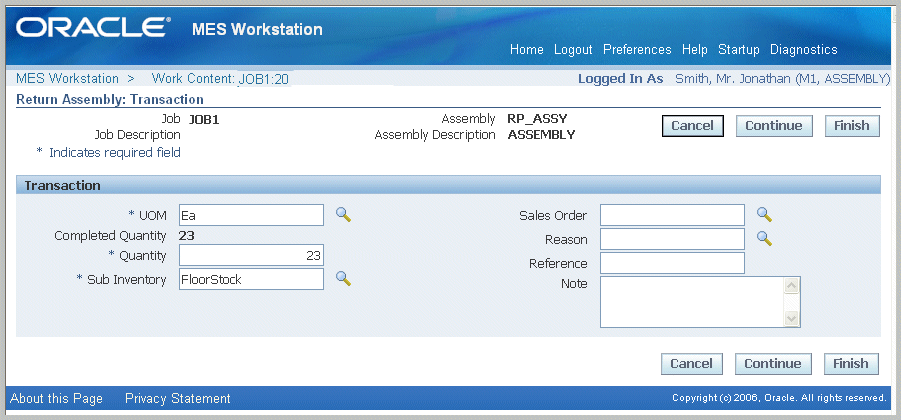
Task: Open Diagnostics in the top navigation
Action: click(803, 49)
